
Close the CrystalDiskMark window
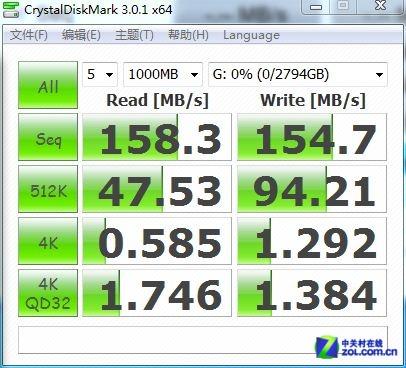(380, 6)
